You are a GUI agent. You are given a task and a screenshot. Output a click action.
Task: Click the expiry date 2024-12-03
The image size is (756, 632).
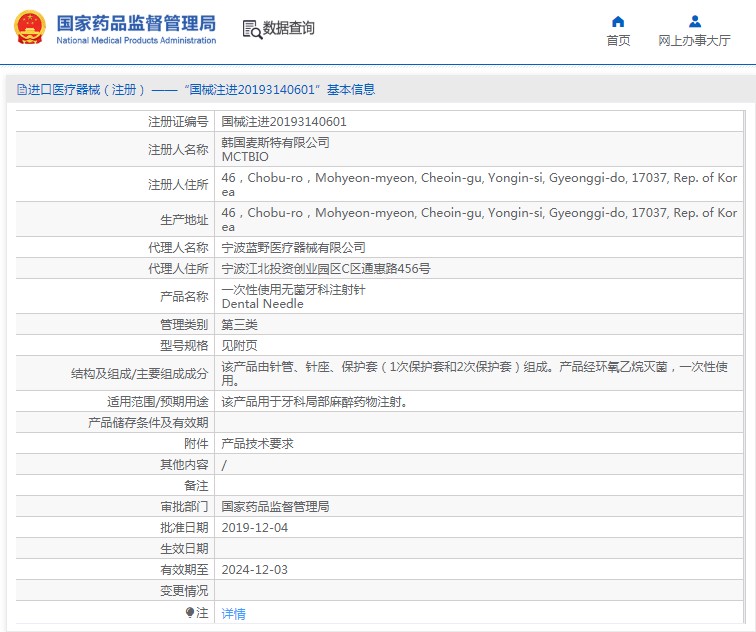pos(254,569)
